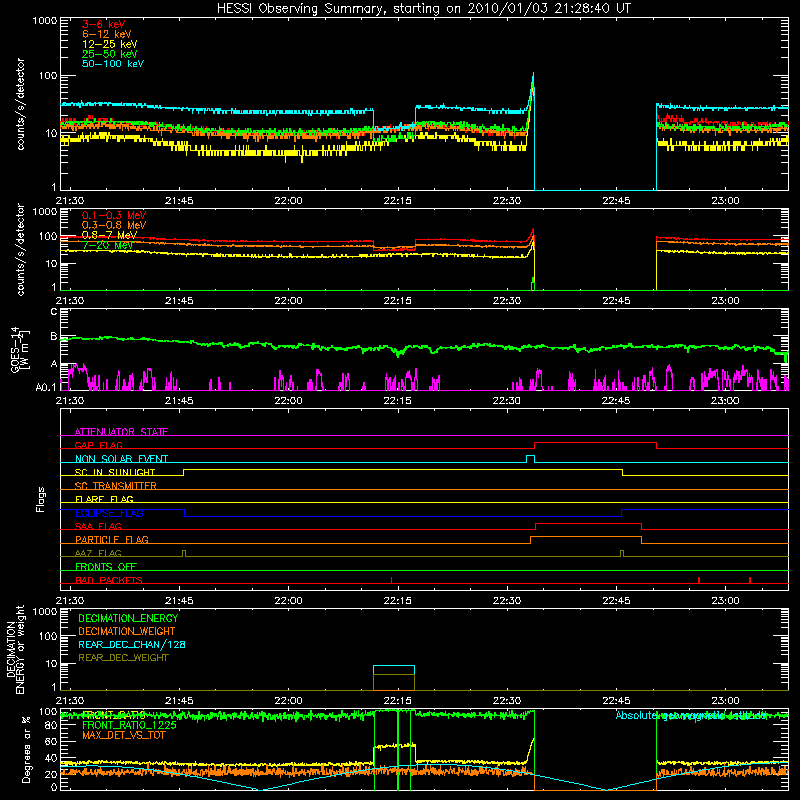Click the 22:15 tick label under top plot
800x800 pixels.
pyautogui.click(x=397, y=201)
